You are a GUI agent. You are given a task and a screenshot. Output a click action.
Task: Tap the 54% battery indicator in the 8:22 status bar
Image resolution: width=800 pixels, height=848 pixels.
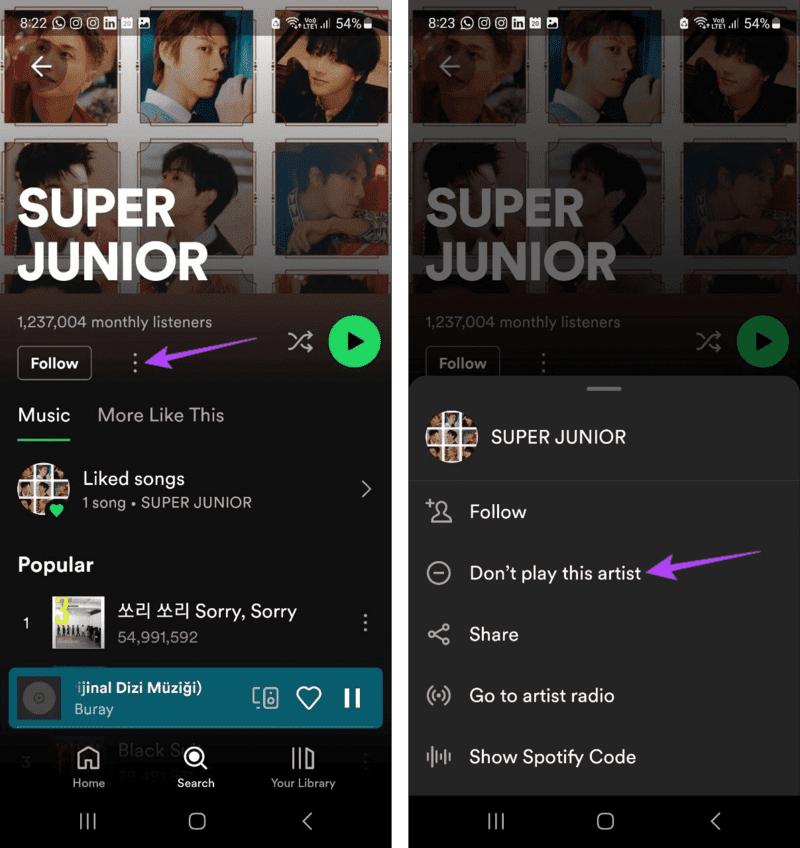(x=354, y=23)
